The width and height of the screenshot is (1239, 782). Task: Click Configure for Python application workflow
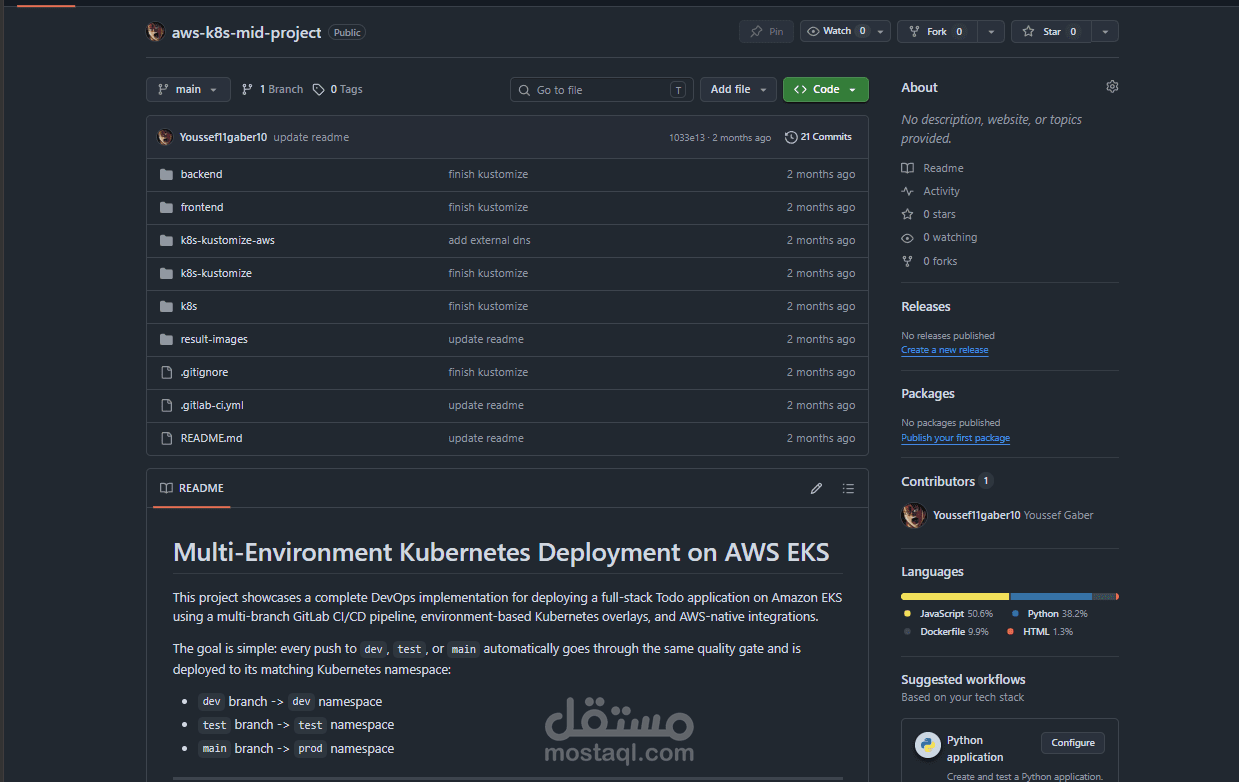1073,743
